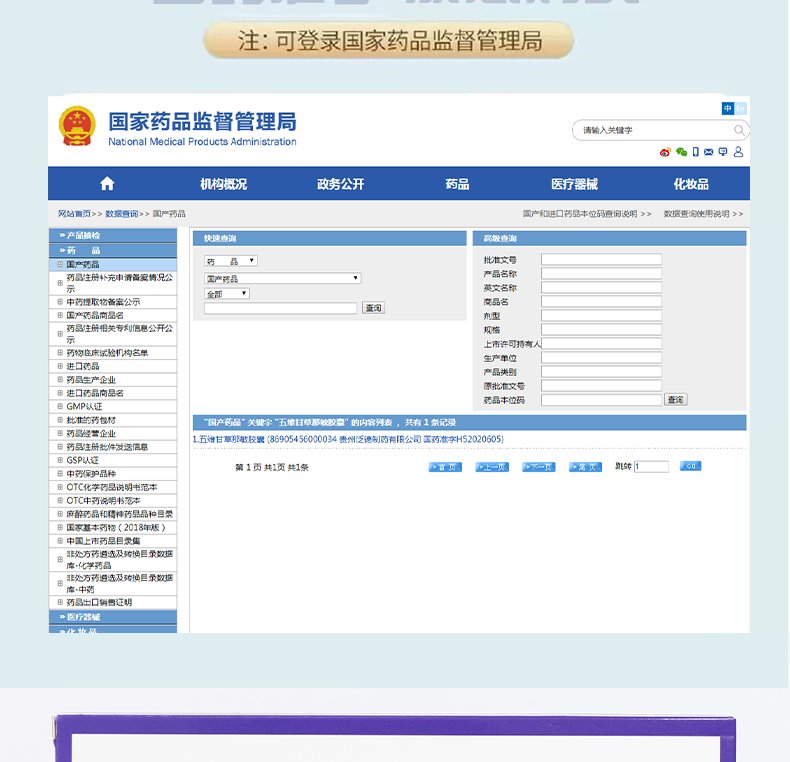Viewport: 790px width, 762px height.
Task: Focus the 商品名 input field
Action: coord(601,302)
